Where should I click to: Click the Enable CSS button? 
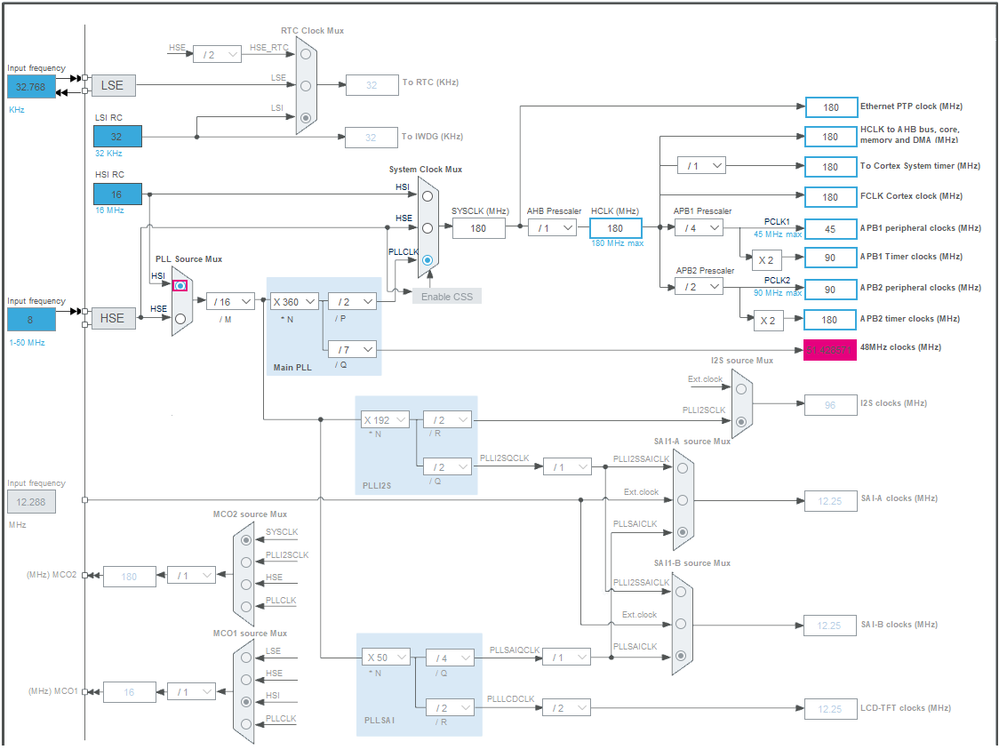pyautogui.click(x=447, y=296)
